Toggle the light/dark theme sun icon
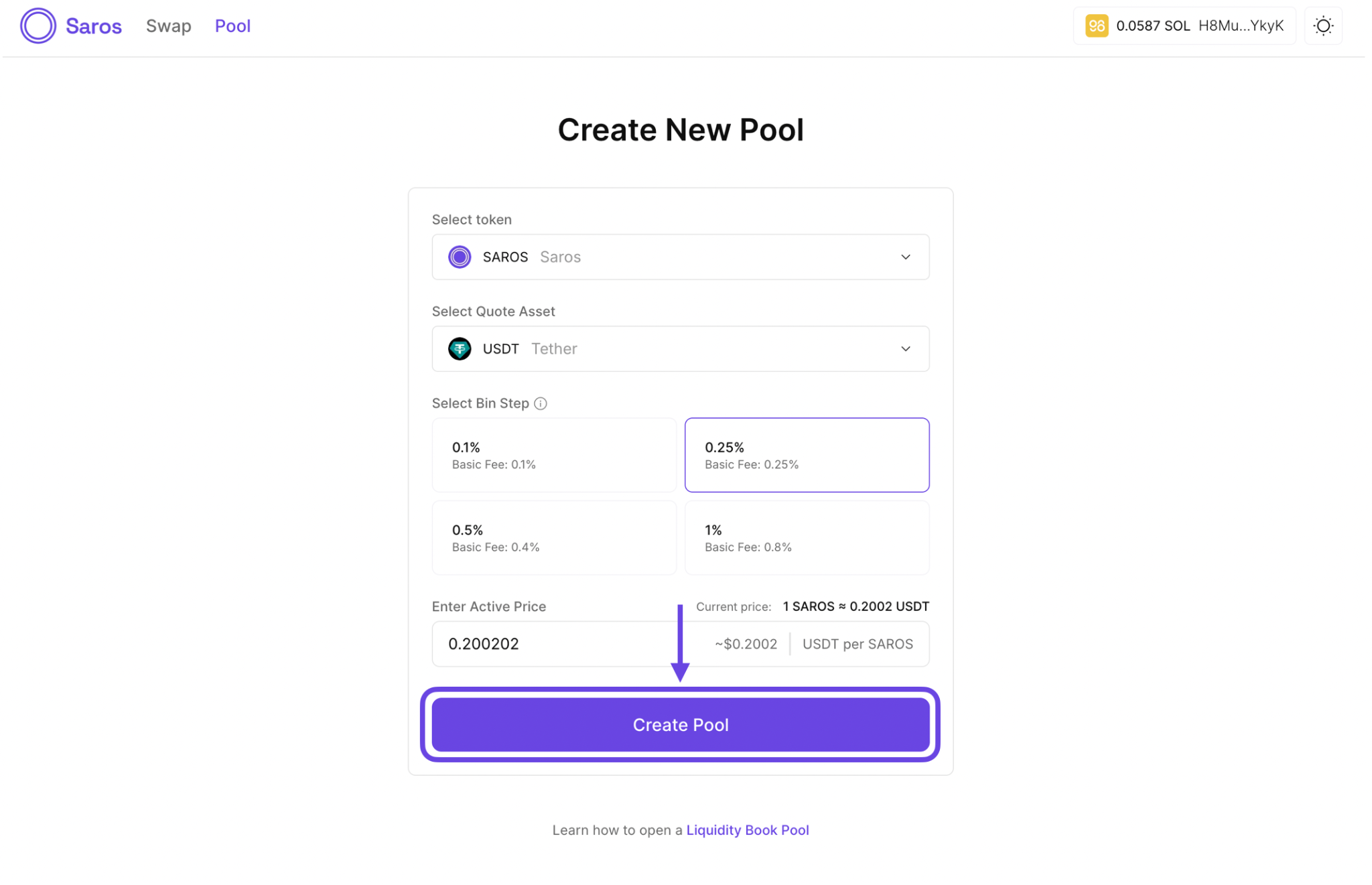The image size is (1372, 885). point(1322,26)
